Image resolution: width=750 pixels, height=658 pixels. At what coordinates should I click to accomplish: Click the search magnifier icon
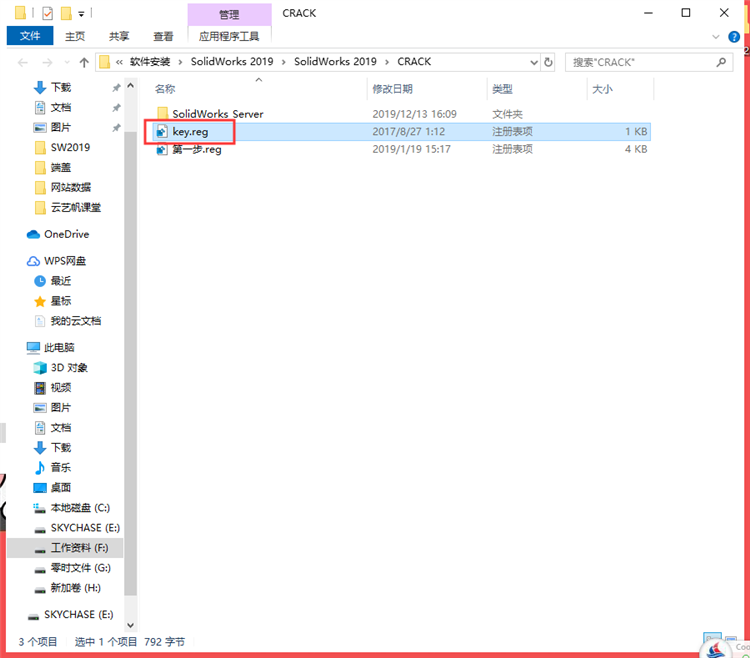click(721, 62)
